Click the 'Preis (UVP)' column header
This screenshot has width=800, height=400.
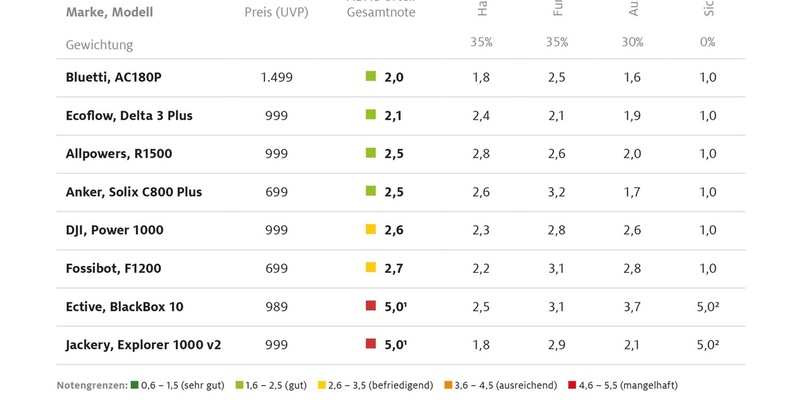click(x=276, y=13)
